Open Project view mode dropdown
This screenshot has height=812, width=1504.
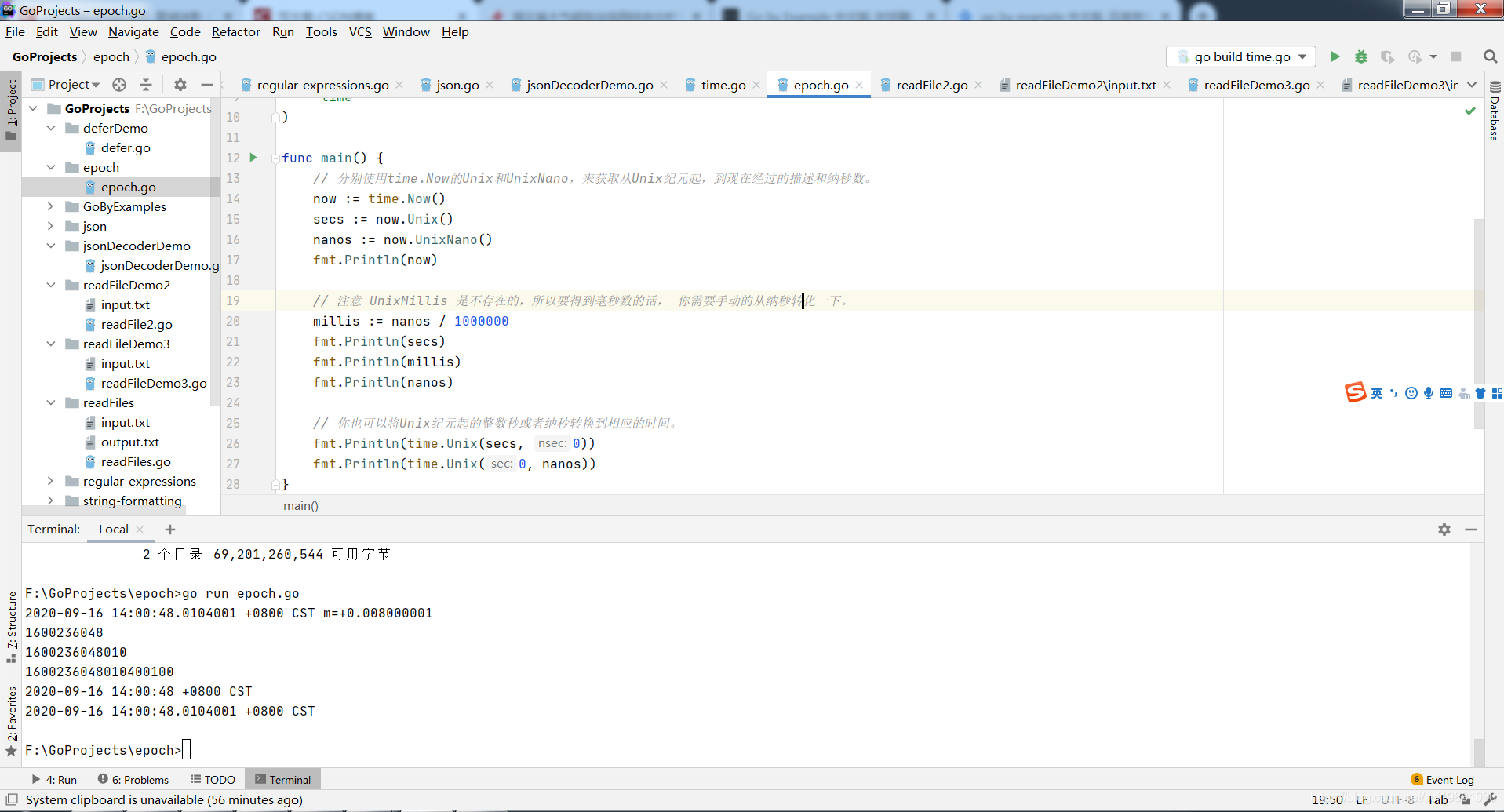pyautogui.click(x=74, y=85)
